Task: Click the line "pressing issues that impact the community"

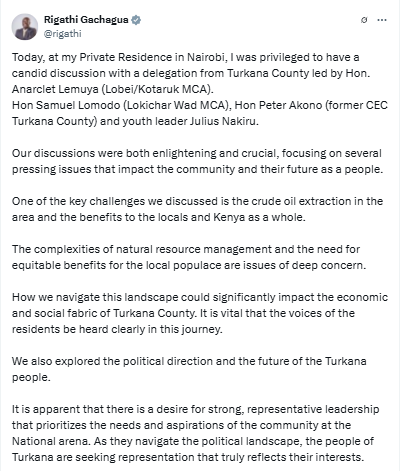Action: tap(197, 169)
